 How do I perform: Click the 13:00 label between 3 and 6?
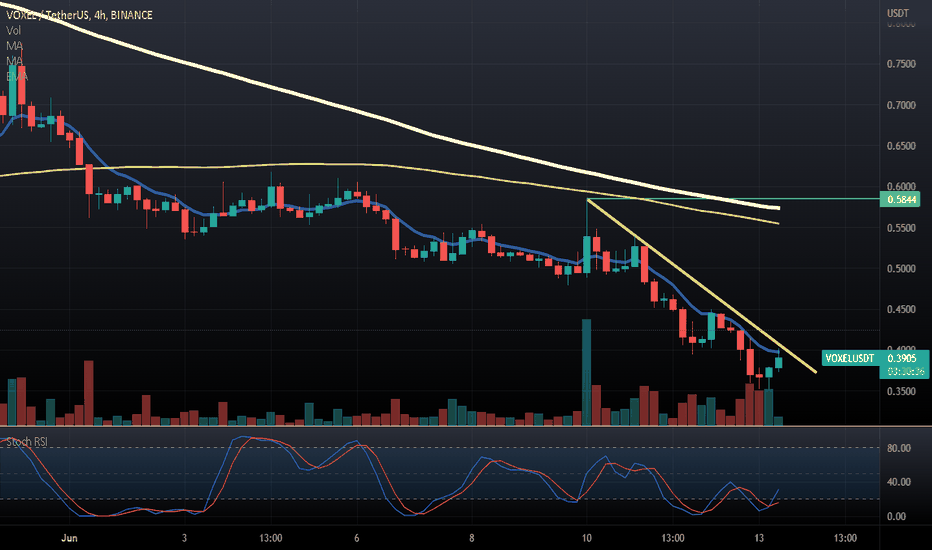coord(270,538)
